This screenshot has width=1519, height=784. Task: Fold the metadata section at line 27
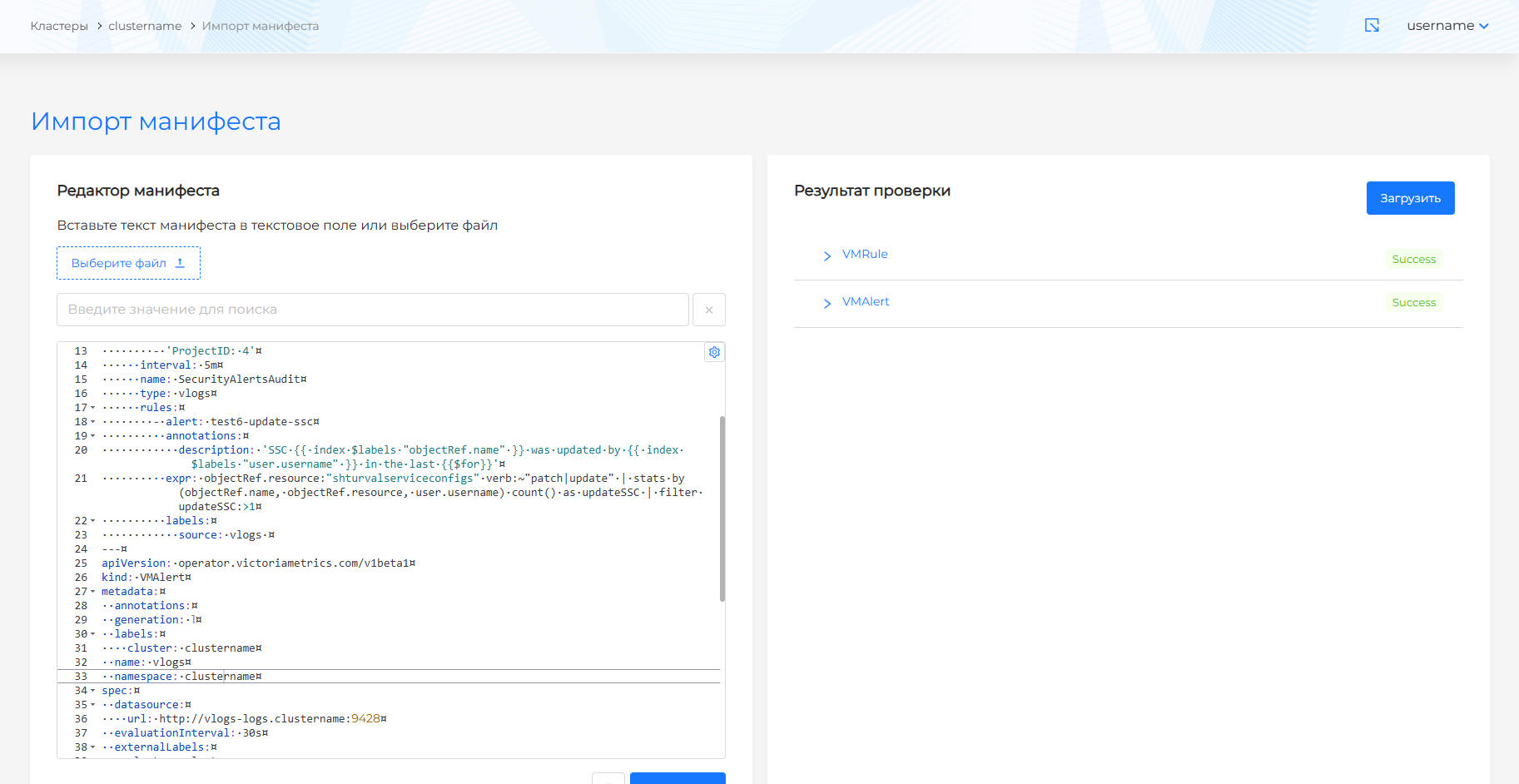coord(92,592)
